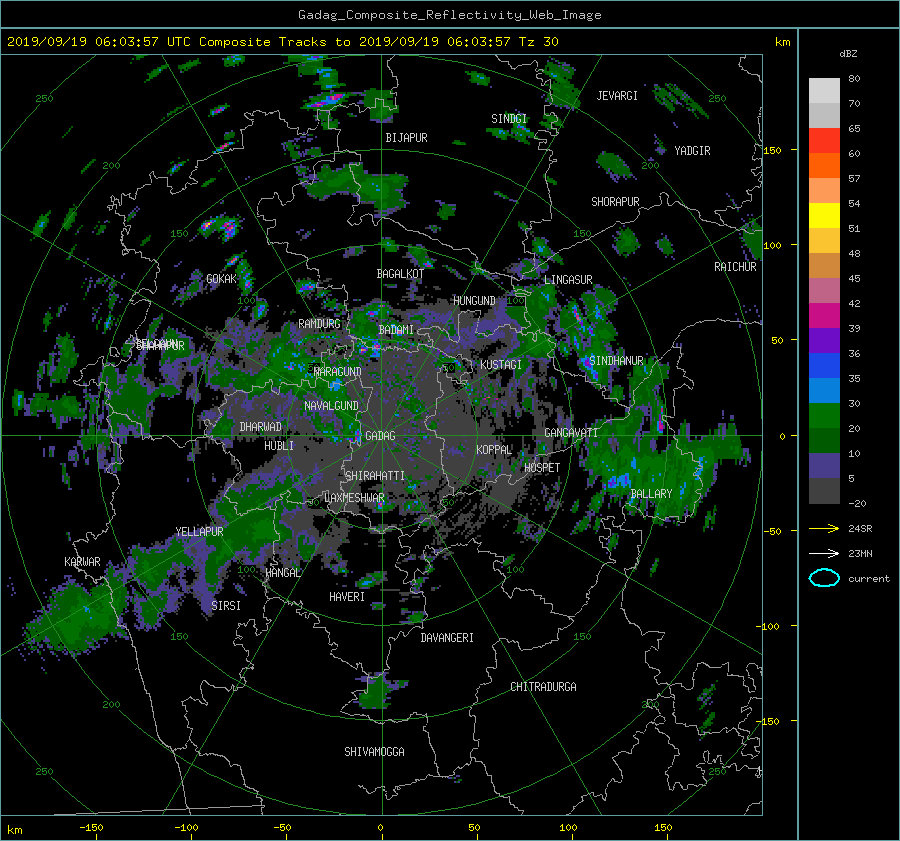Click the RAICHUR city label

735,267
